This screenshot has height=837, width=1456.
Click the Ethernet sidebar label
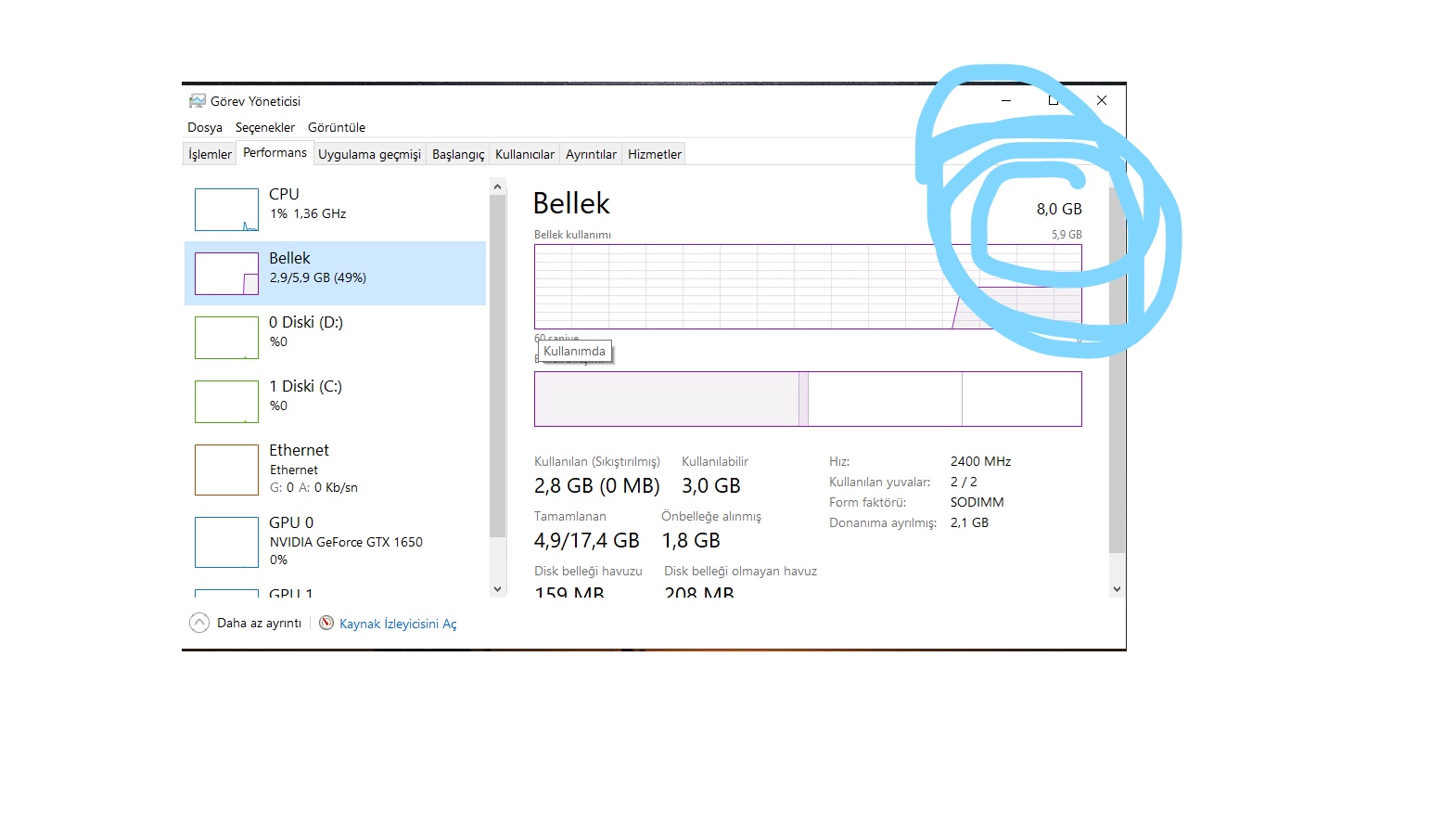pyautogui.click(x=299, y=450)
